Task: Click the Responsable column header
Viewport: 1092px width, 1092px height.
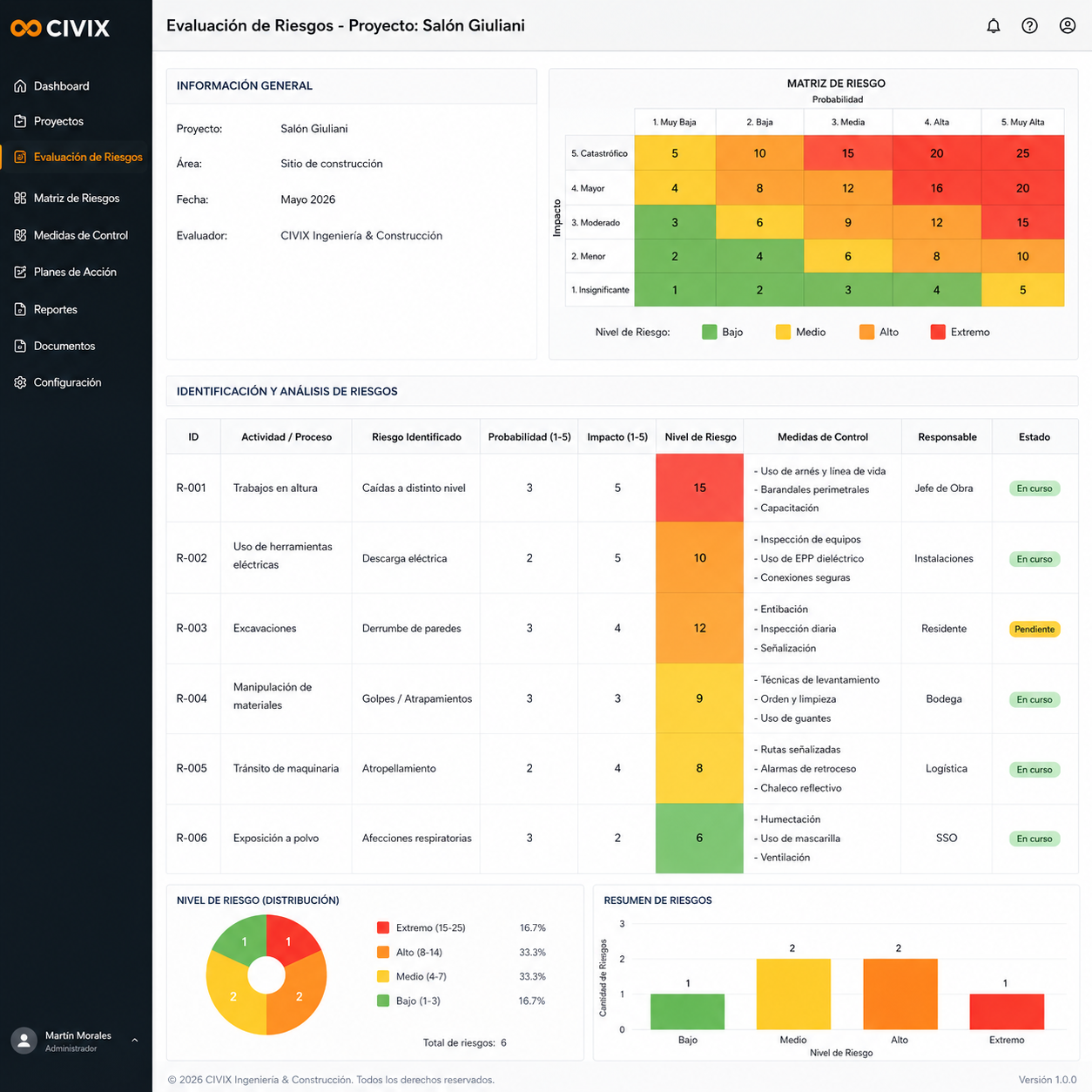Action: point(947,437)
